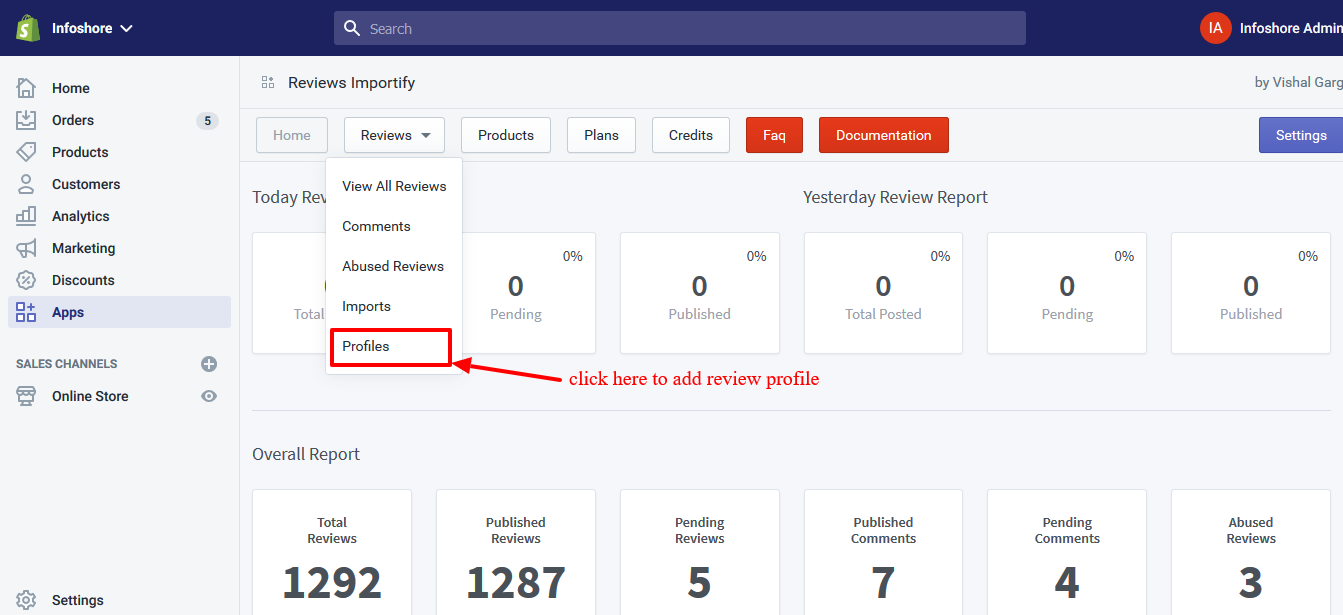Click the SALES CHANNELS section label

pos(67,364)
